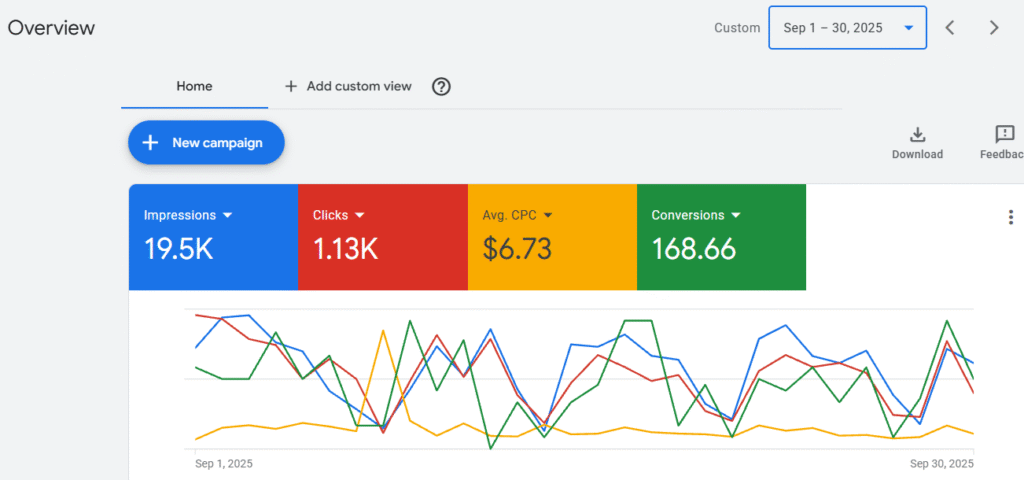Screen dimensions: 1024x480
Task: Click the Download icon
Action: coord(917,135)
